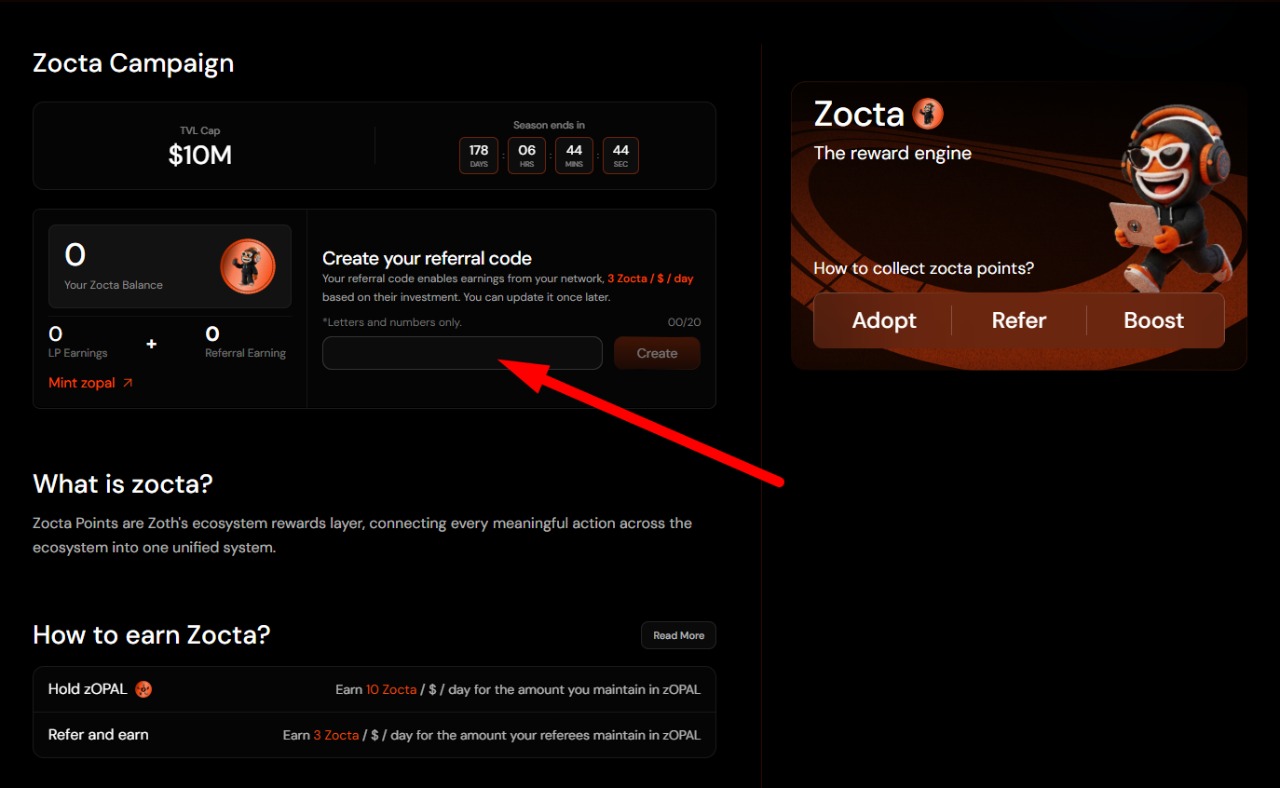Click the 44 MINS countdown box
Image resolution: width=1280 pixels, height=788 pixels.
click(x=574, y=156)
